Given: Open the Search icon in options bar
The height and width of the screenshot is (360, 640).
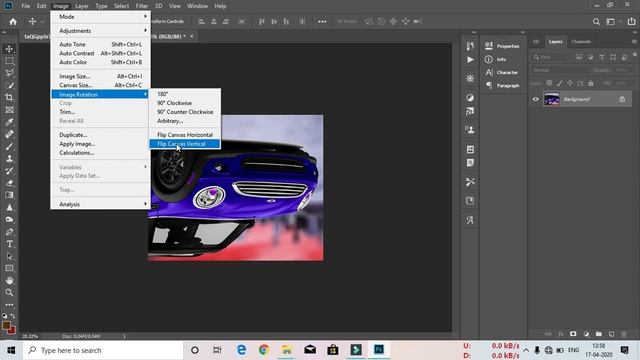Looking at the screenshot, I should 596,22.
